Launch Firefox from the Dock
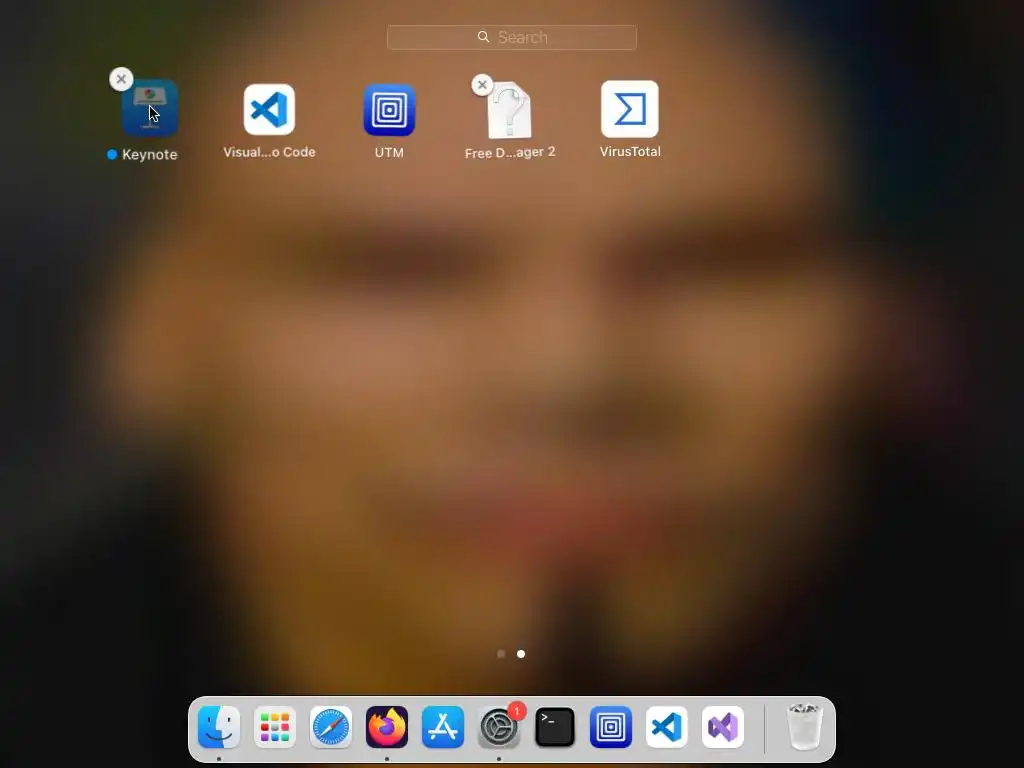Screen dimensions: 1024x768 pos(387,727)
